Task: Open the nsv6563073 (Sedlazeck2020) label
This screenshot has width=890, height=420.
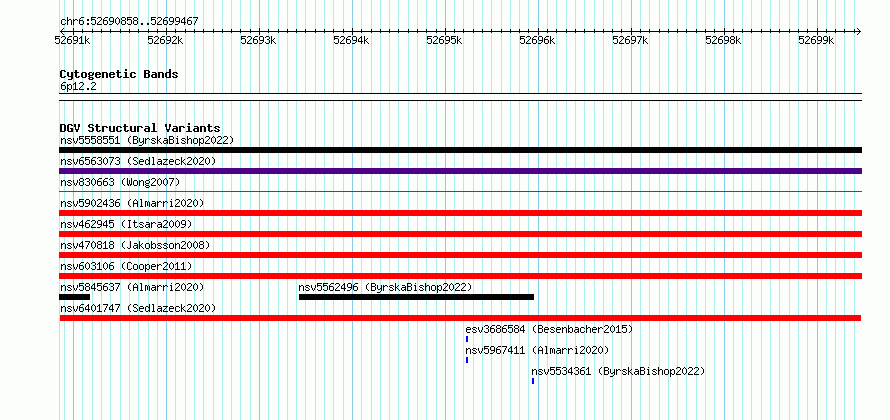Action: (138, 161)
